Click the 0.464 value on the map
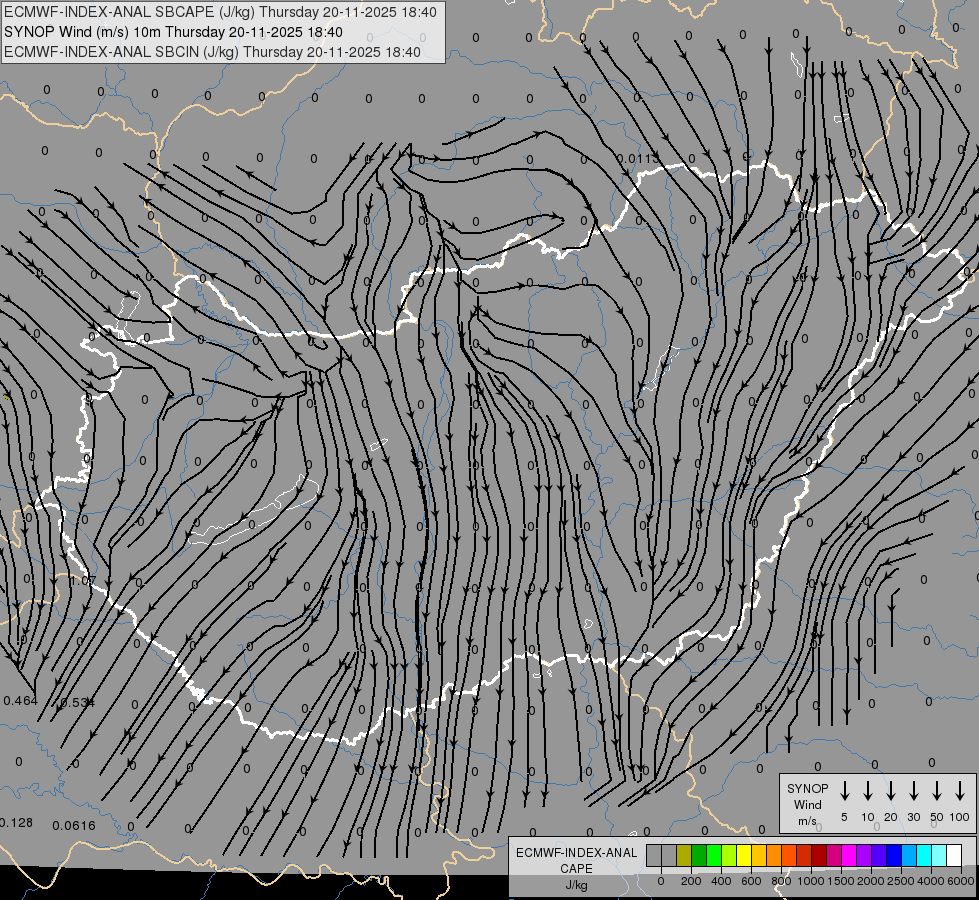This screenshot has height=900, width=979. coord(20,701)
